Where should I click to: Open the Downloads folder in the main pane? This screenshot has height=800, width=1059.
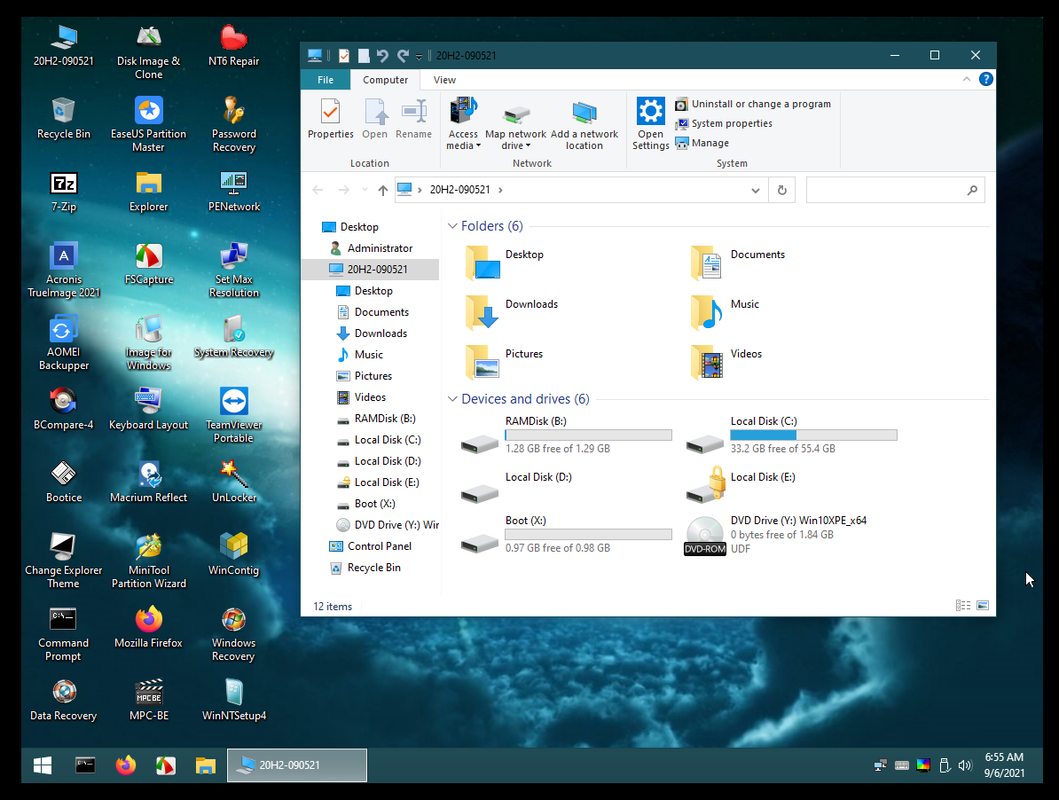(513, 311)
